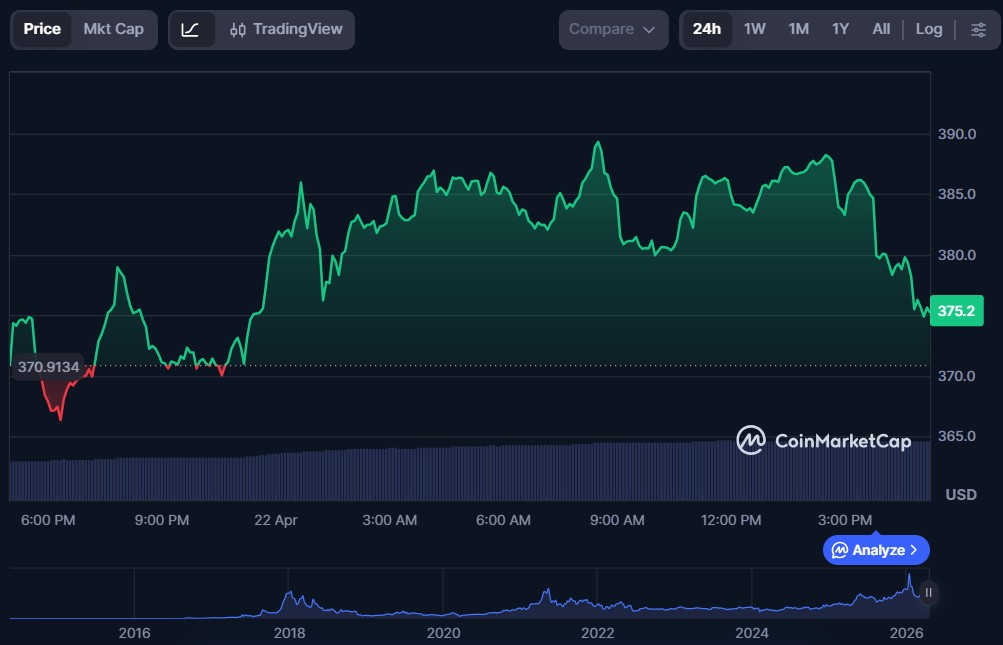Select the Price tab

click(x=42, y=29)
